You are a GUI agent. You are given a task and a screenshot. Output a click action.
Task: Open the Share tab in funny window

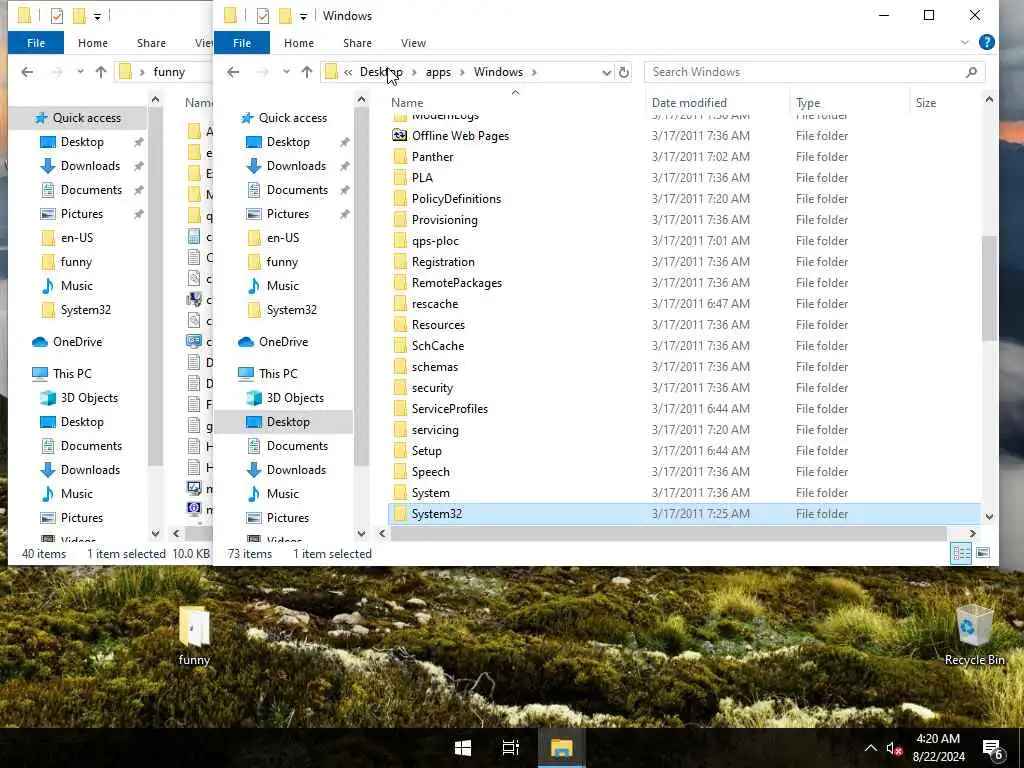coord(151,42)
